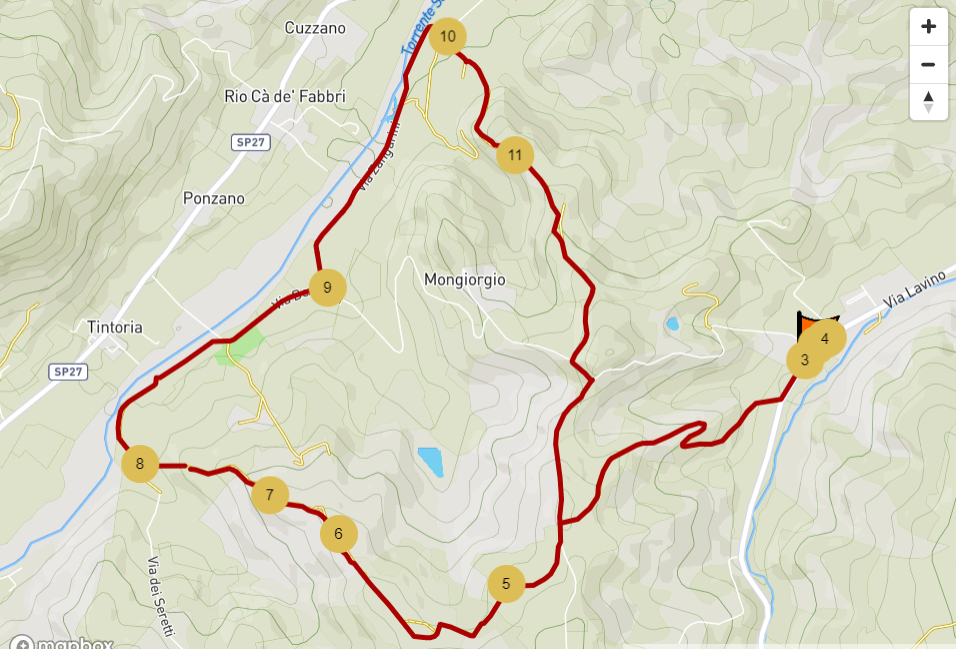Select kilometer marker 6

[339, 534]
